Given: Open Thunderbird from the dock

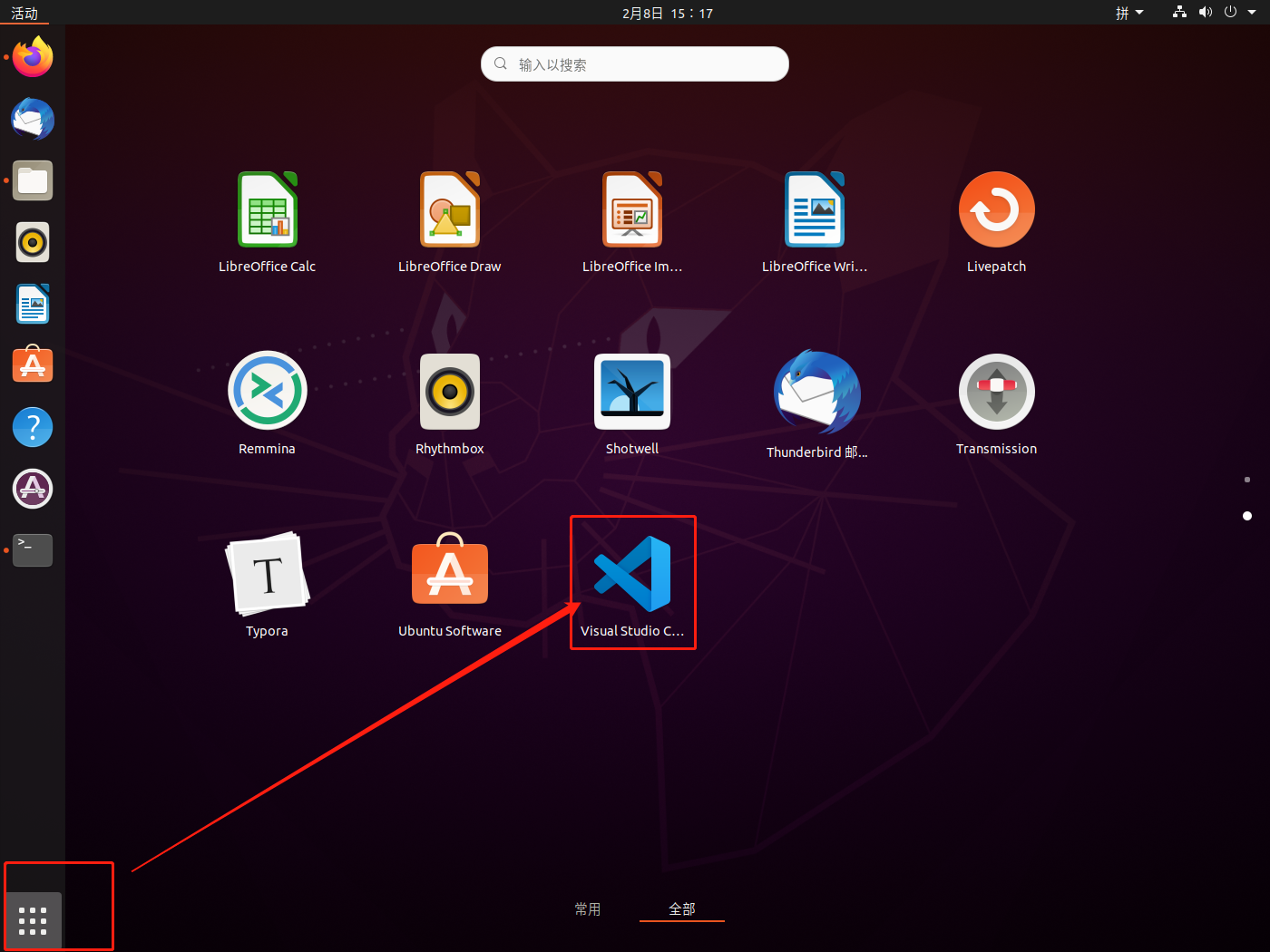Looking at the screenshot, I should pyautogui.click(x=33, y=119).
